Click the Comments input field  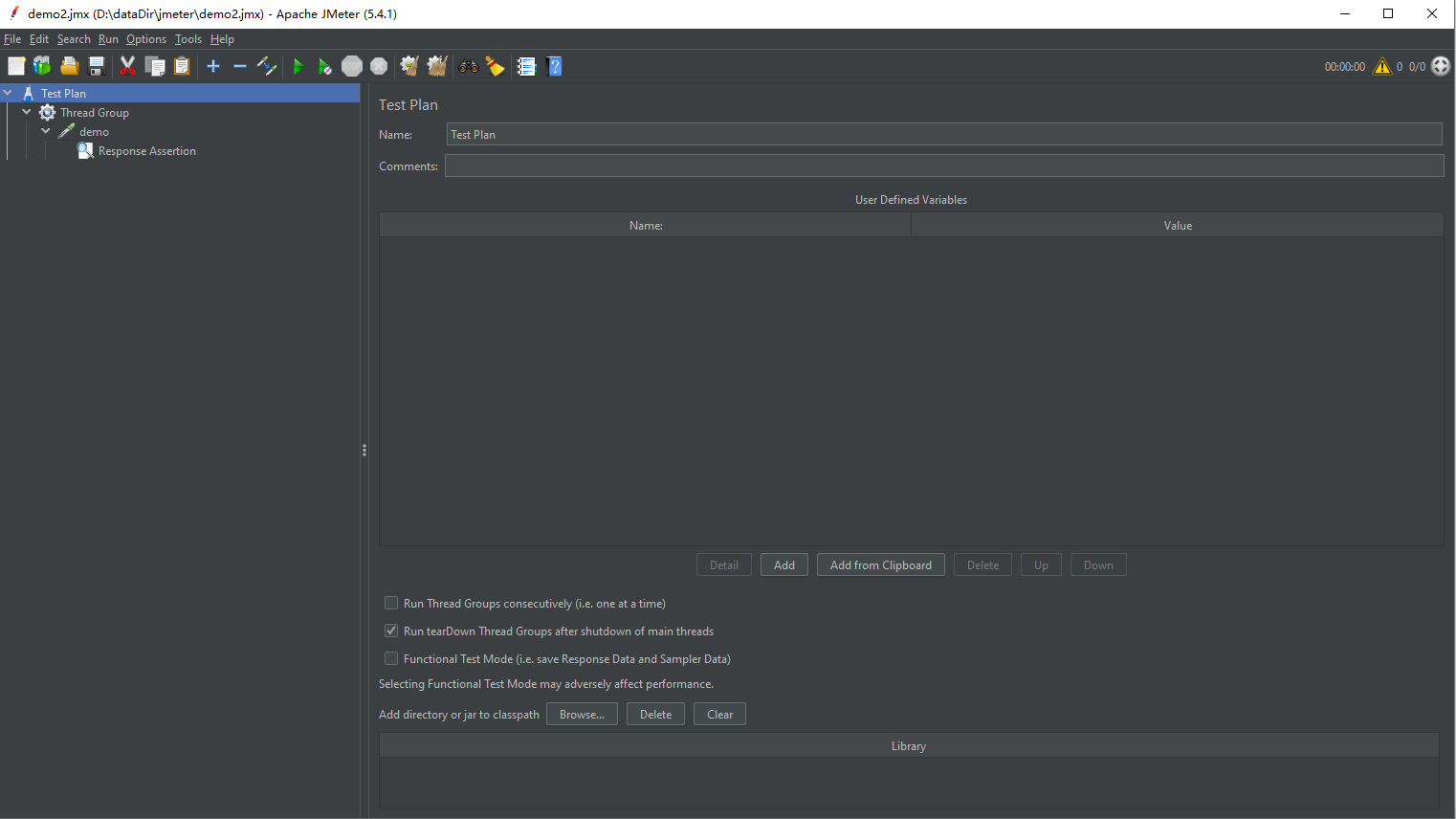[944, 166]
